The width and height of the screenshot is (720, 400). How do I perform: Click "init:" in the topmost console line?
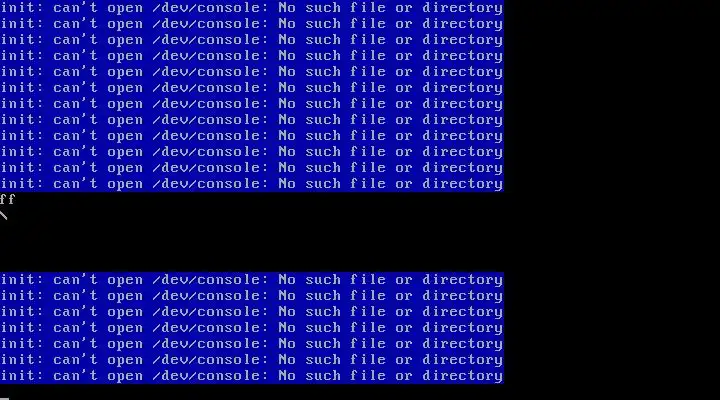pyautogui.click(x=22, y=8)
